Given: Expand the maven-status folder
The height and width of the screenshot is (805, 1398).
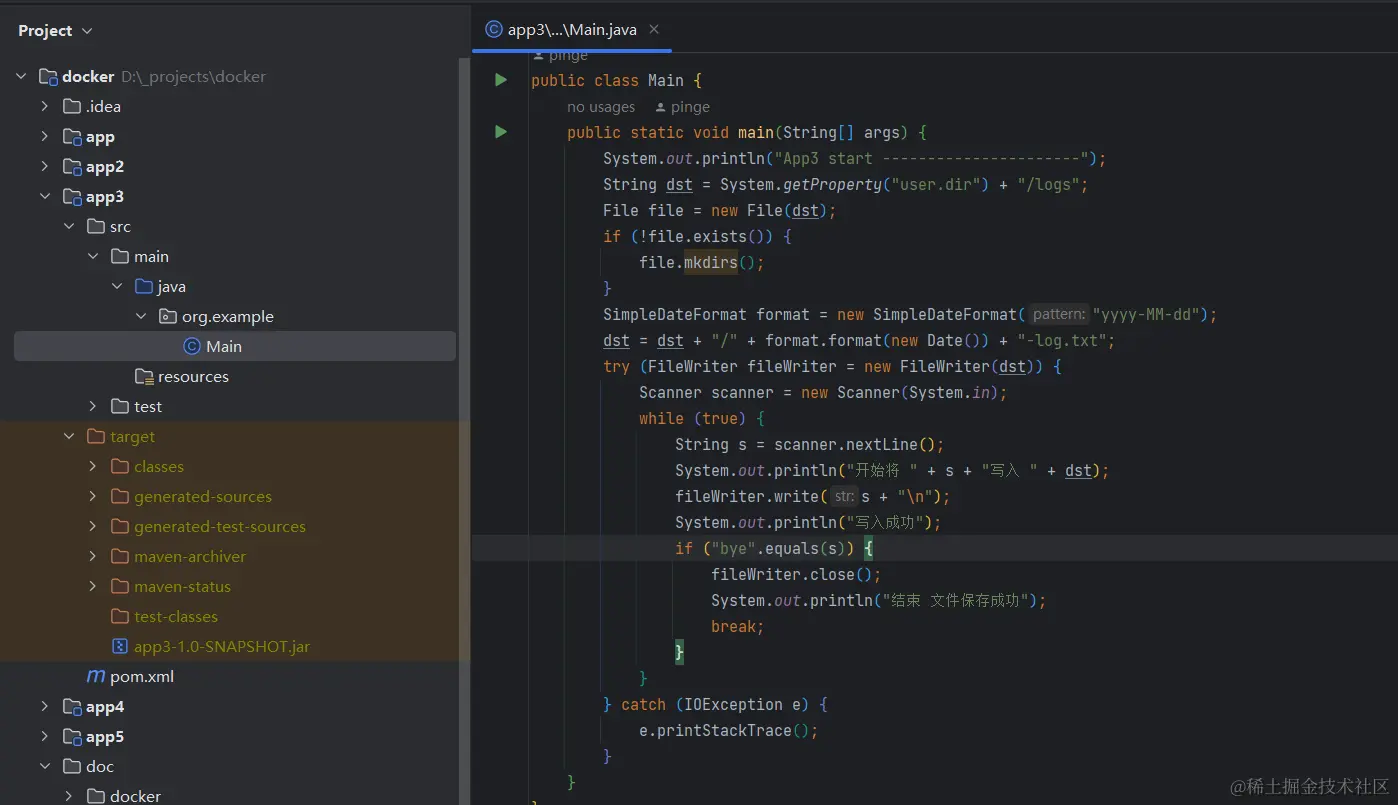Looking at the screenshot, I should click(93, 586).
